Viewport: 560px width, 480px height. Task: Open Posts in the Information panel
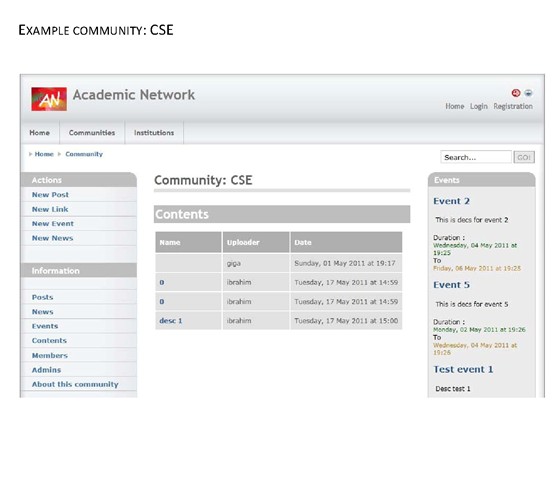(42, 297)
